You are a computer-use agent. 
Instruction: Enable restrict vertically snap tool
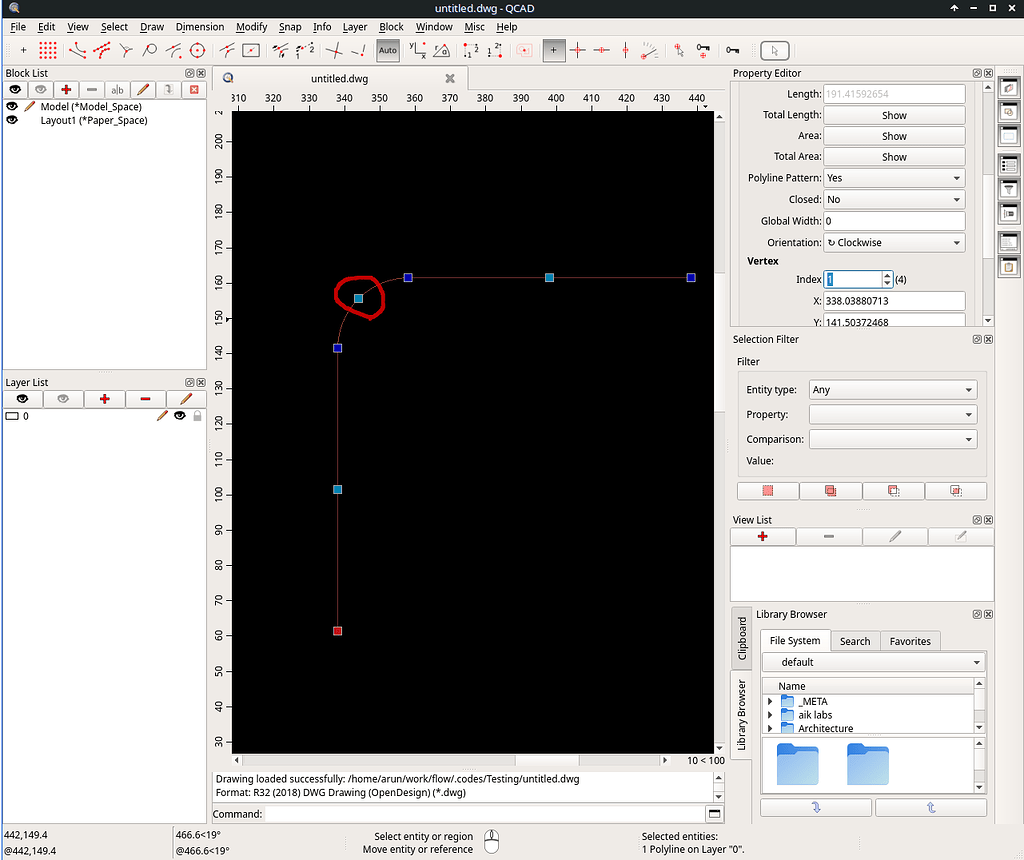click(x=626, y=50)
